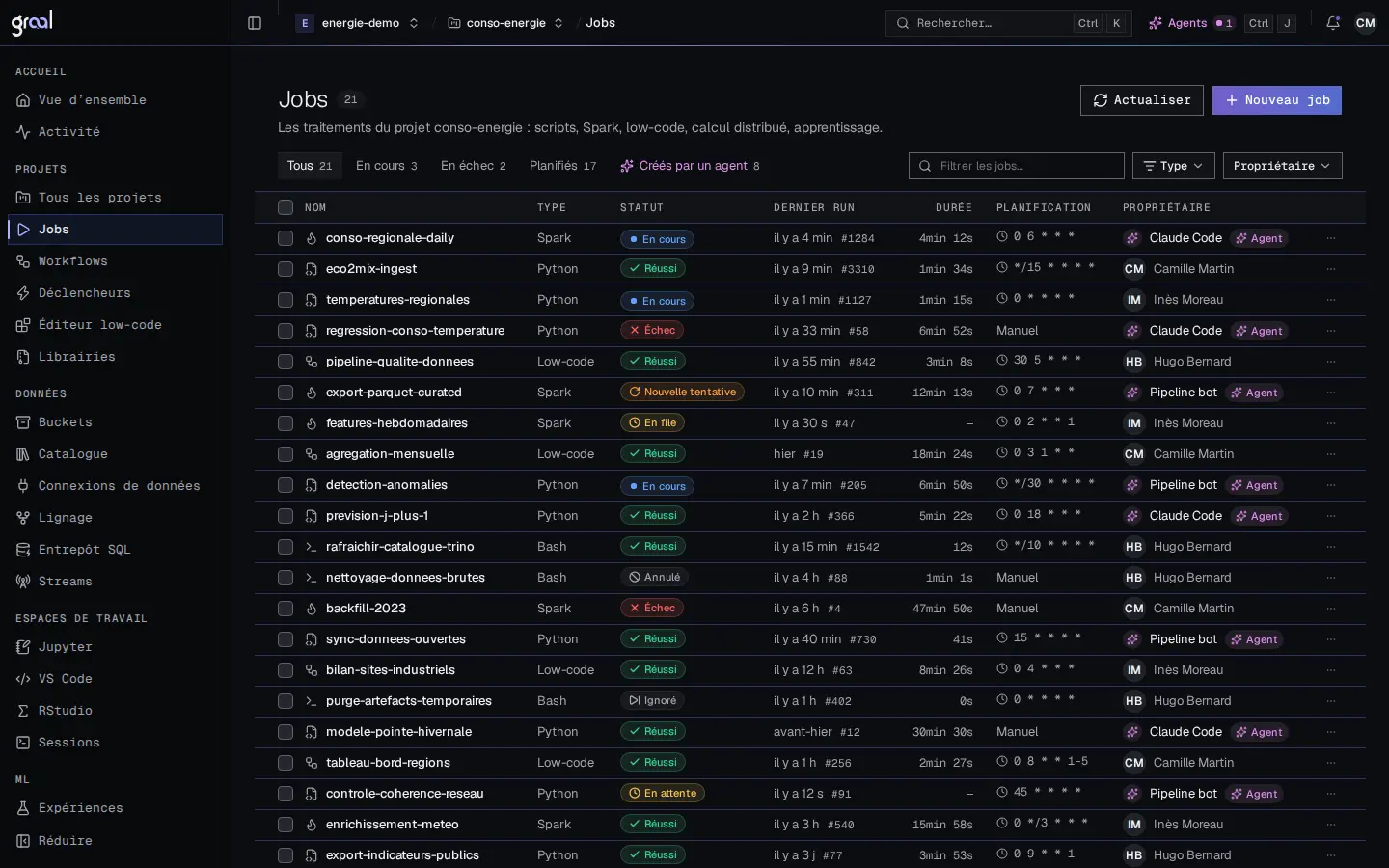Open the Type filter dropdown
The height and width of the screenshot is (868, 1389).
click(1173, 166)
